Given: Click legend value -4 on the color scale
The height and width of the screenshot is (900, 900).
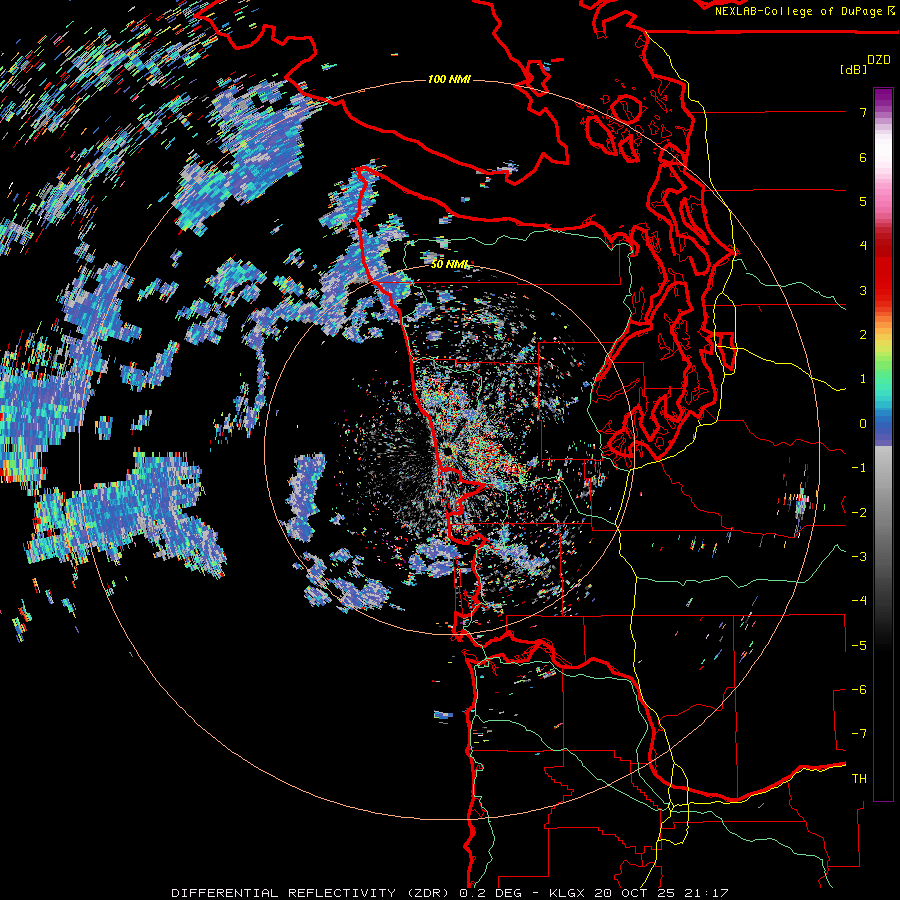Looking at the screenshot, I should pos(859,601).
